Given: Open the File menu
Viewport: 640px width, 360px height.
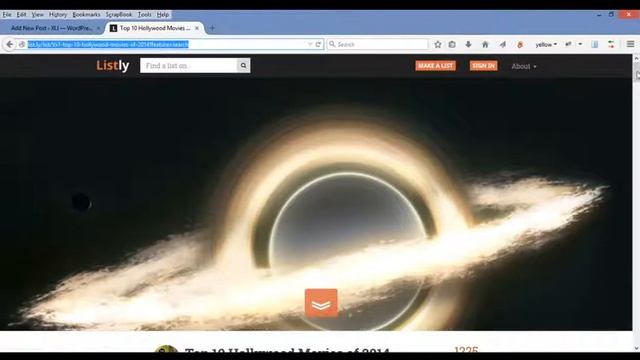Looking at the screenshot, I should [7, 14].
